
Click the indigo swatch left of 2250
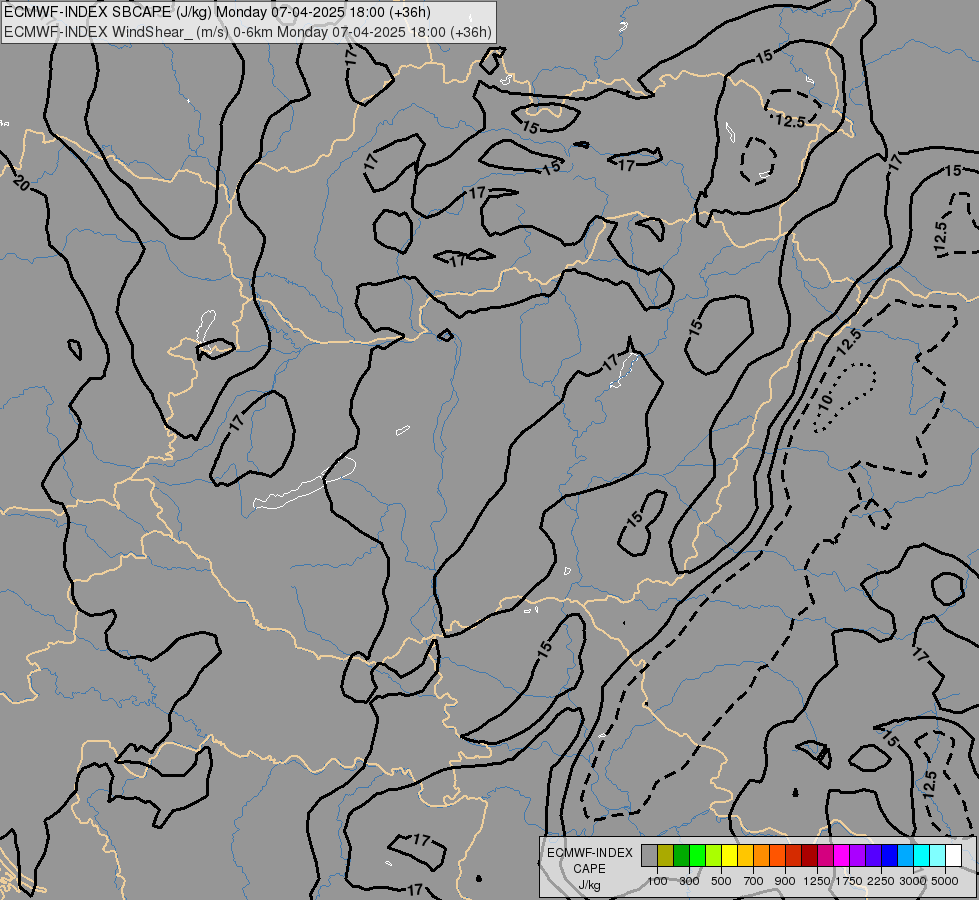click(873, 855)
